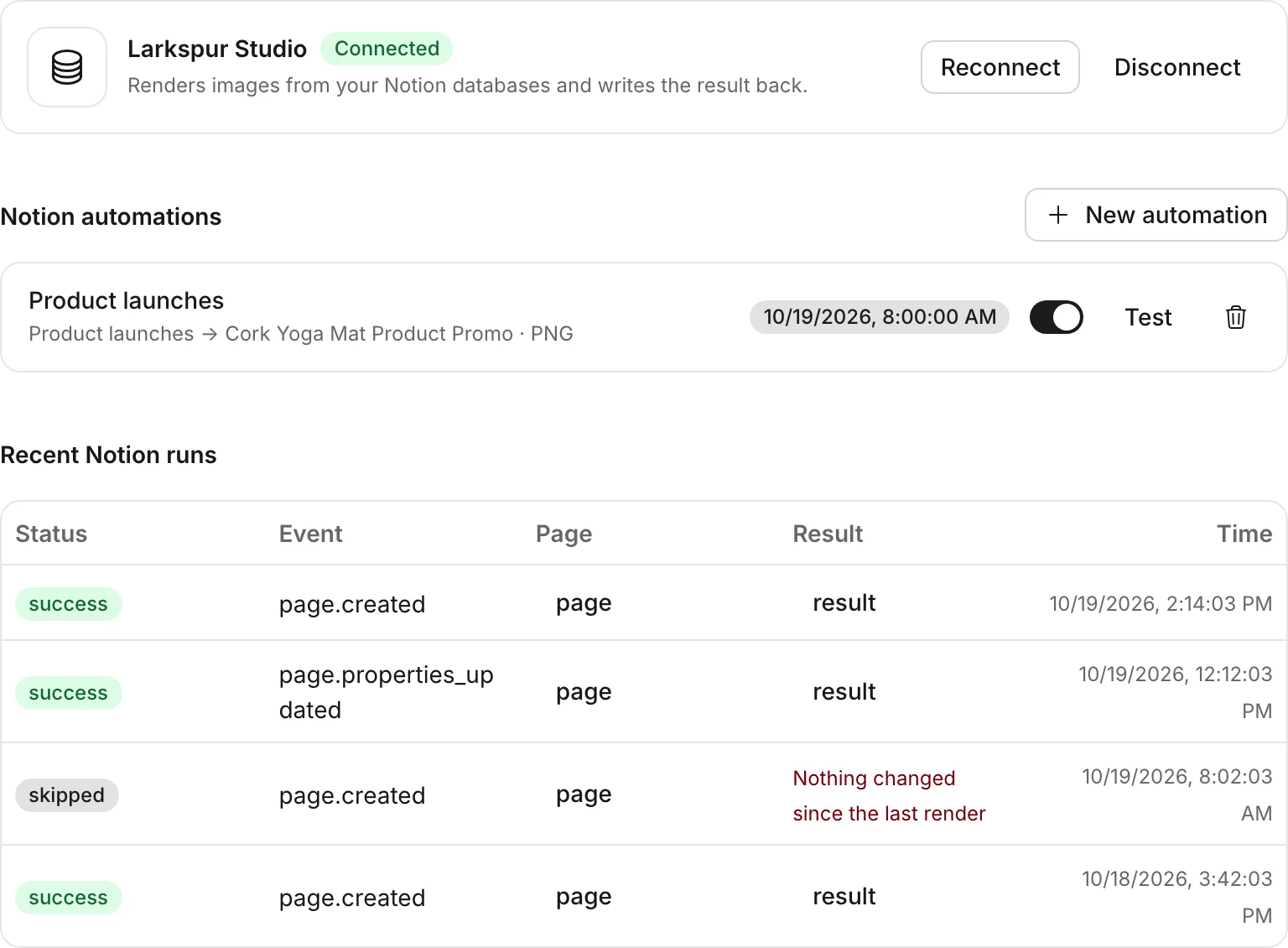Viewport: 1288px width, 948px height.
Task: Disconnect the Larkspur Studio integration
Action: coord(1177,67)
